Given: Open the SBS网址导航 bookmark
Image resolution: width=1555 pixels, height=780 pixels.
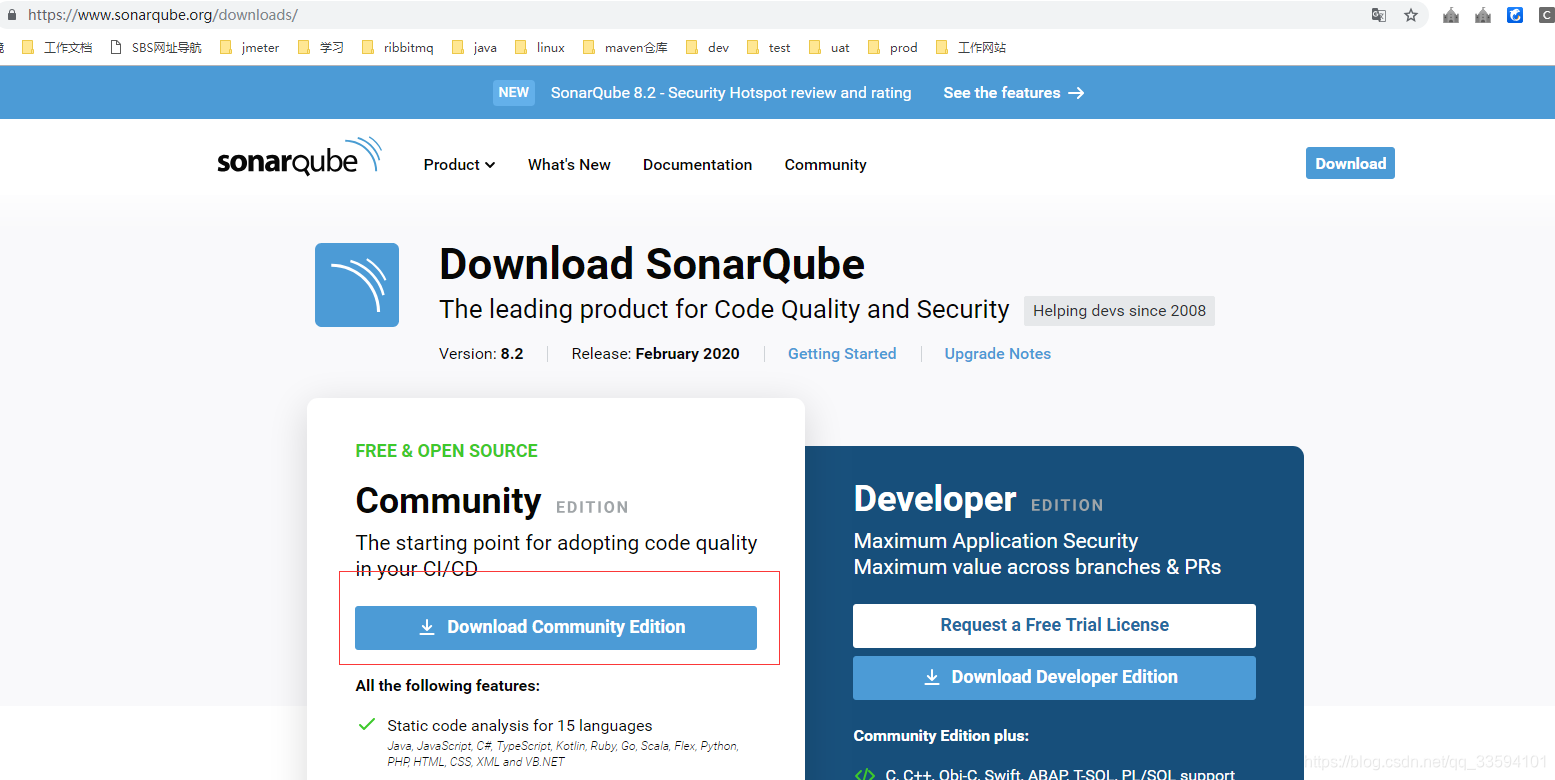Looking at the screenshot, I should coord(155,47).
